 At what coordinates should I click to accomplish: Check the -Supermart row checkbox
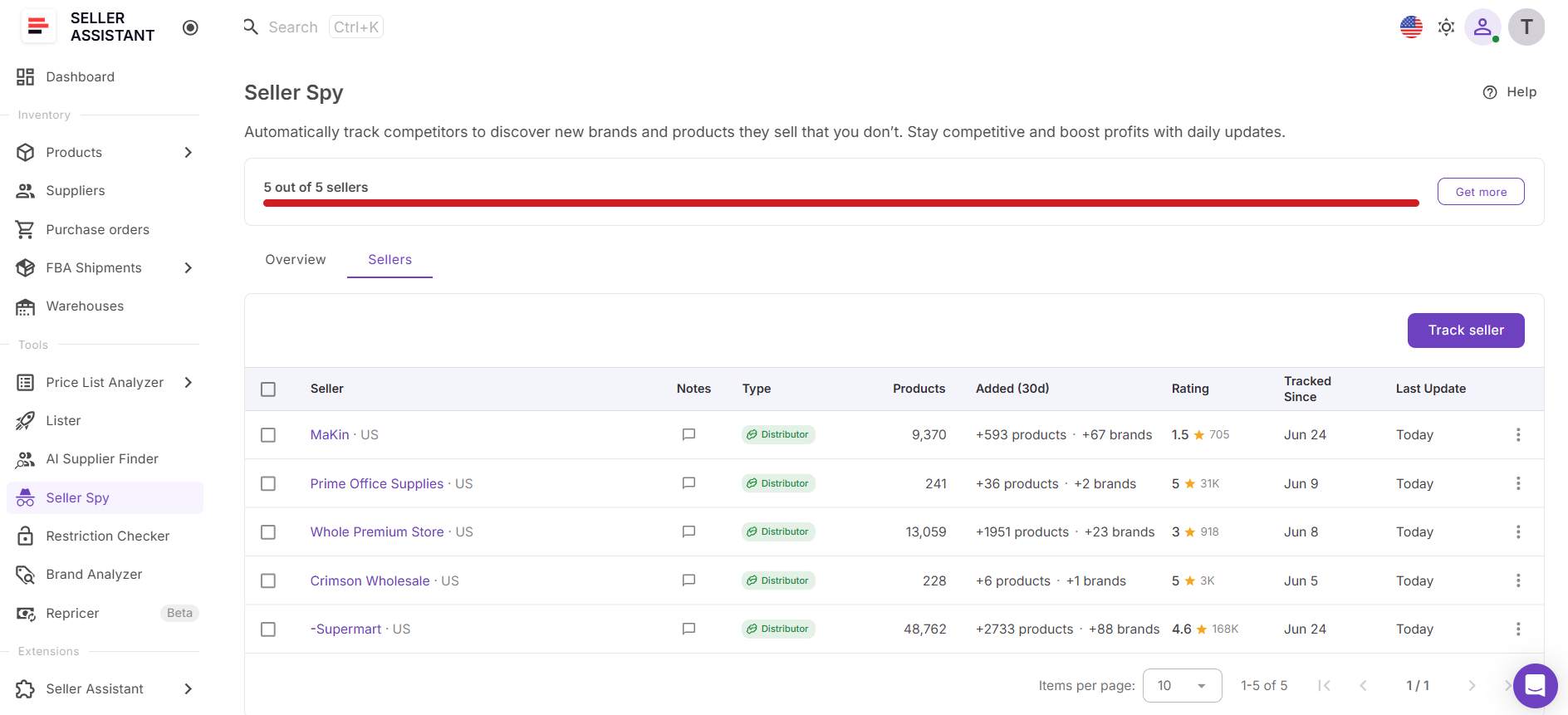[x=268, y=629]
